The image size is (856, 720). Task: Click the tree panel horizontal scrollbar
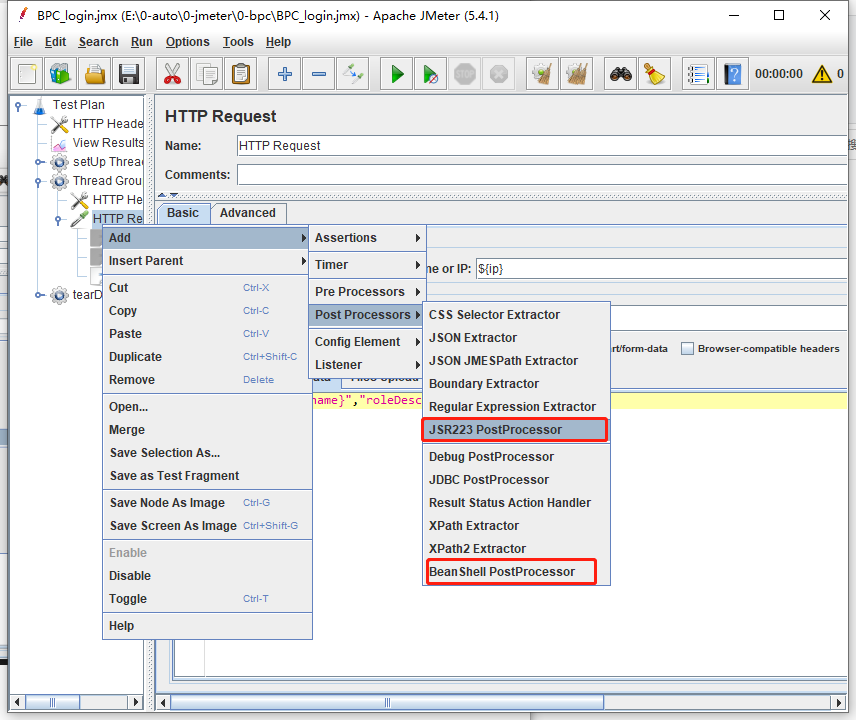[52, 702]
